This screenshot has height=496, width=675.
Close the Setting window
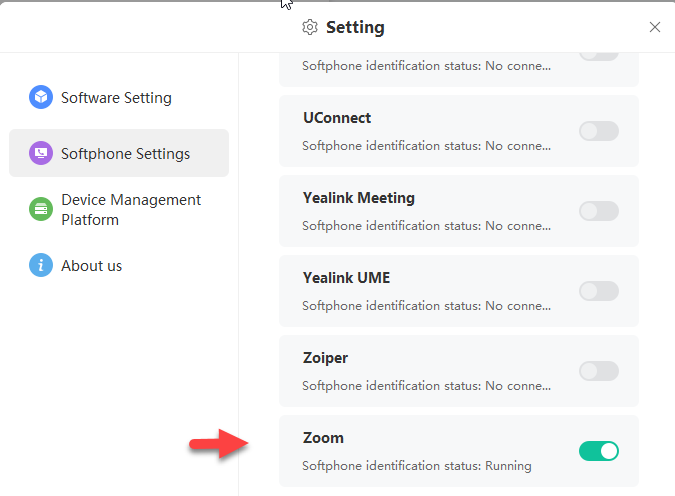[x=655, y=27]
